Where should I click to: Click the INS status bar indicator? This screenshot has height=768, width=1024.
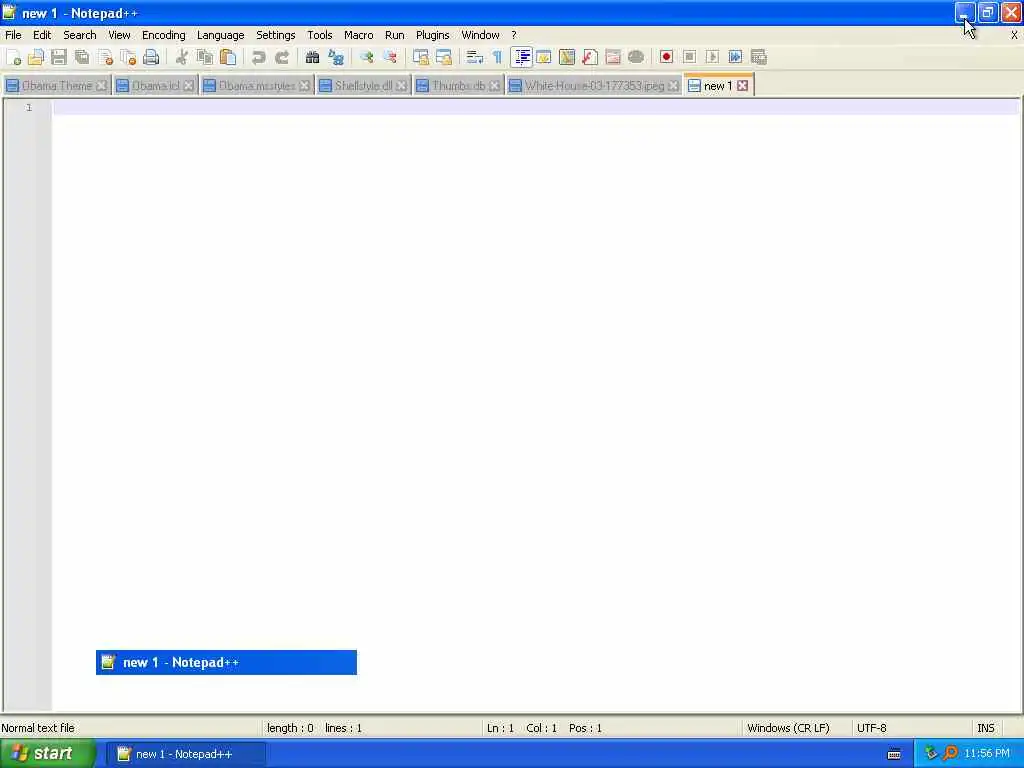point(985,728)
